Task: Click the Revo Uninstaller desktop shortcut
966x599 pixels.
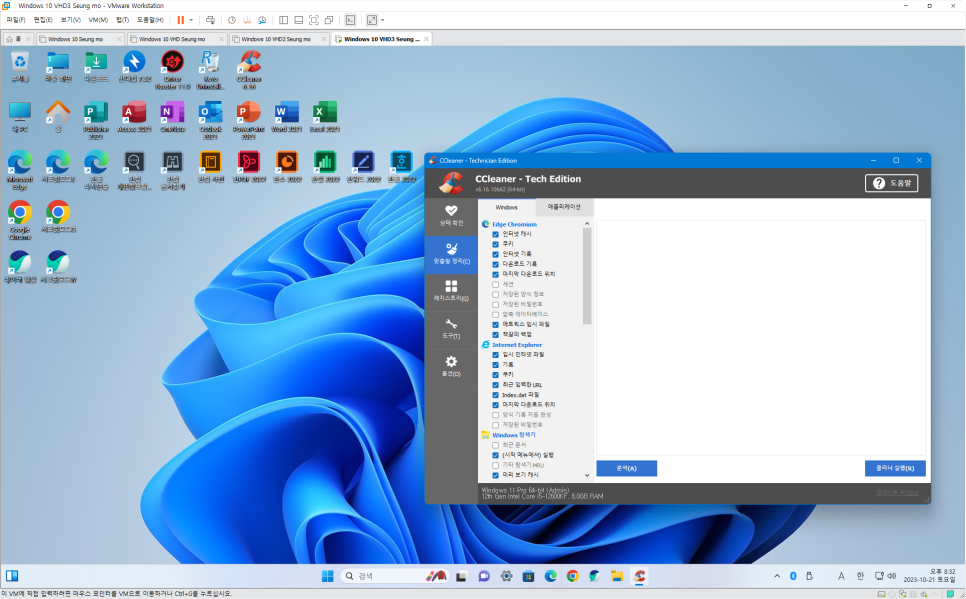Action: coord(210,70)
